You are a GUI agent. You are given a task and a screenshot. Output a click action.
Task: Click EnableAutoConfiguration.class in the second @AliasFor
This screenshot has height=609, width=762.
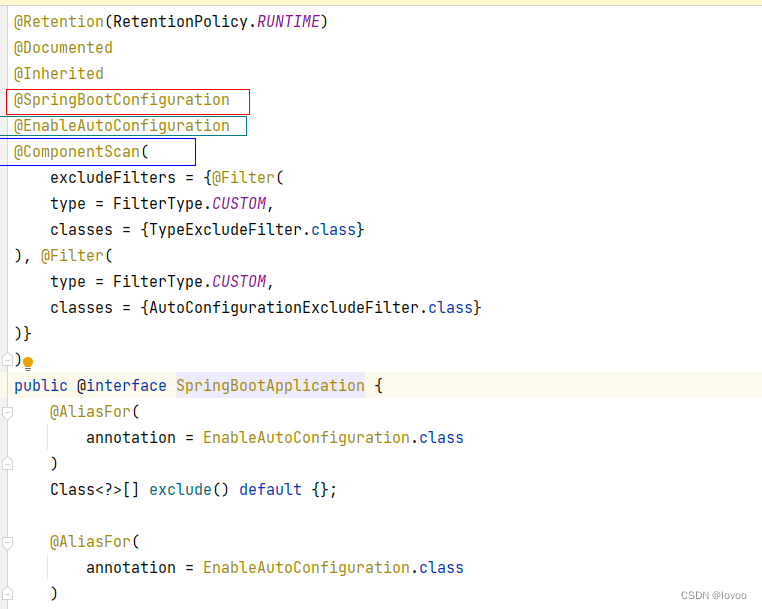pyautogui.click(x=333, y=568)
